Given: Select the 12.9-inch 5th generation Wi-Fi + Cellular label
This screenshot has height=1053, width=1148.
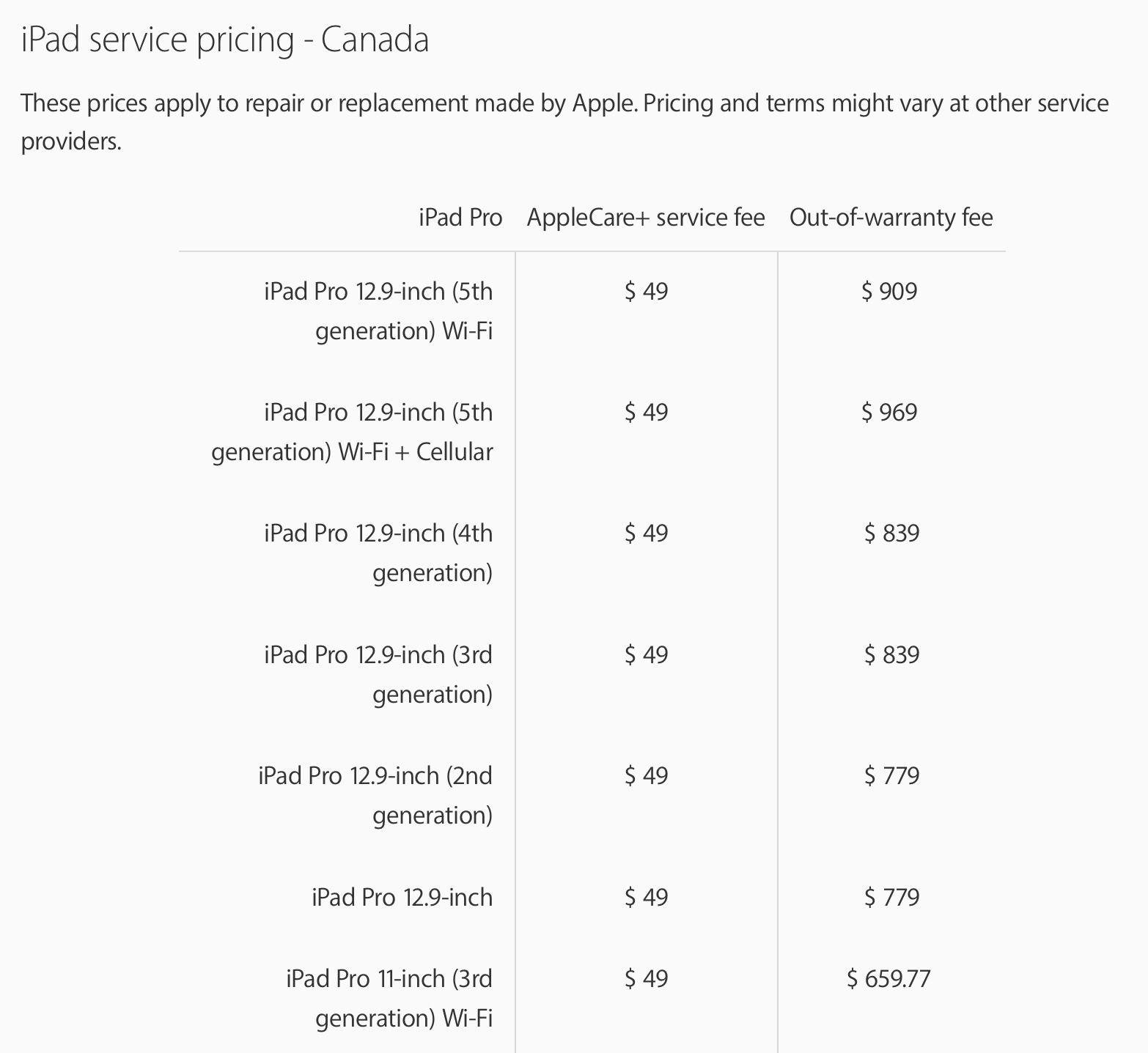Looking at the screenshot, I should [x=353, y=432].
